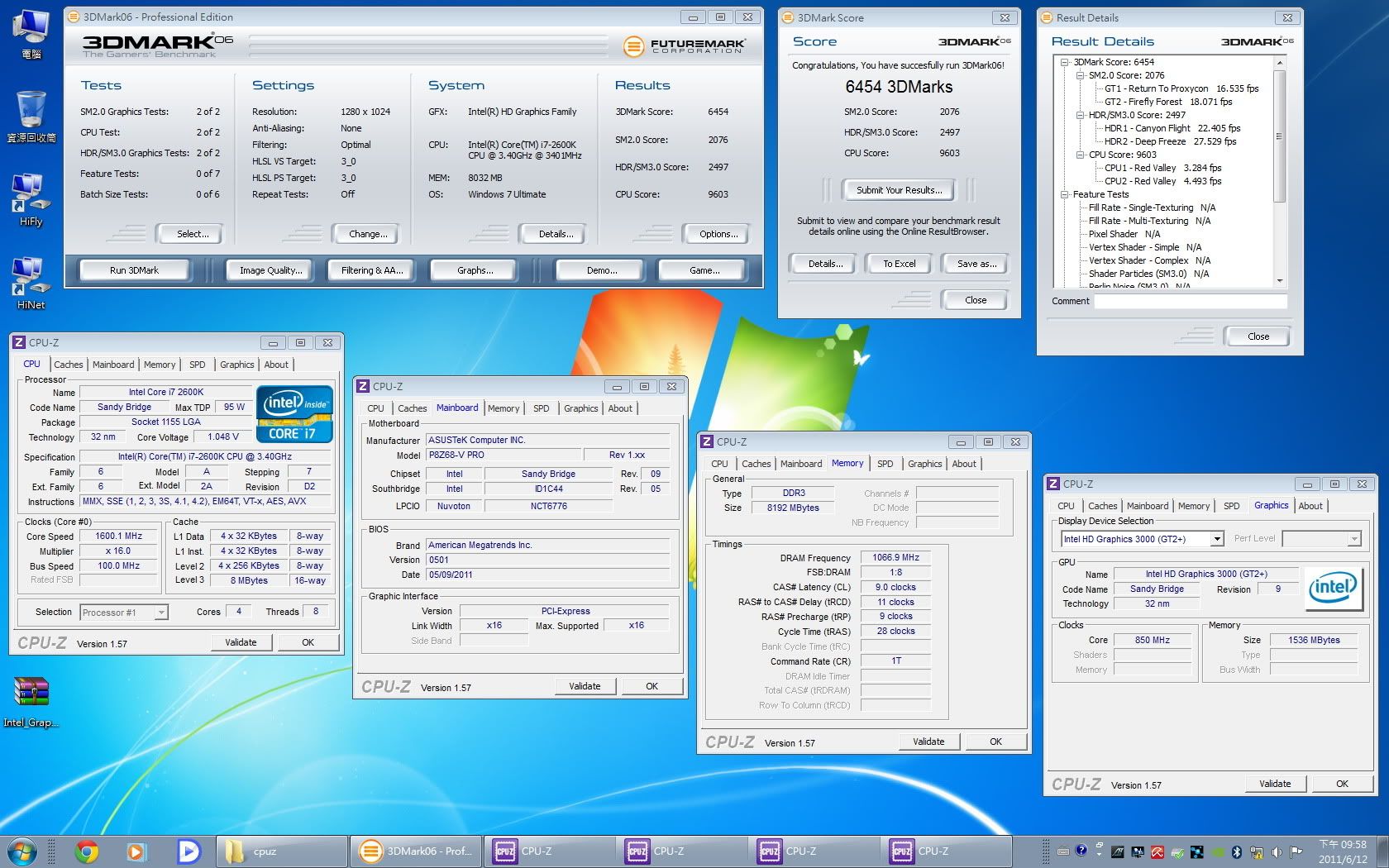
Task: Click Validate in the Memory CPU-Z window
Action: click(928, 742)
